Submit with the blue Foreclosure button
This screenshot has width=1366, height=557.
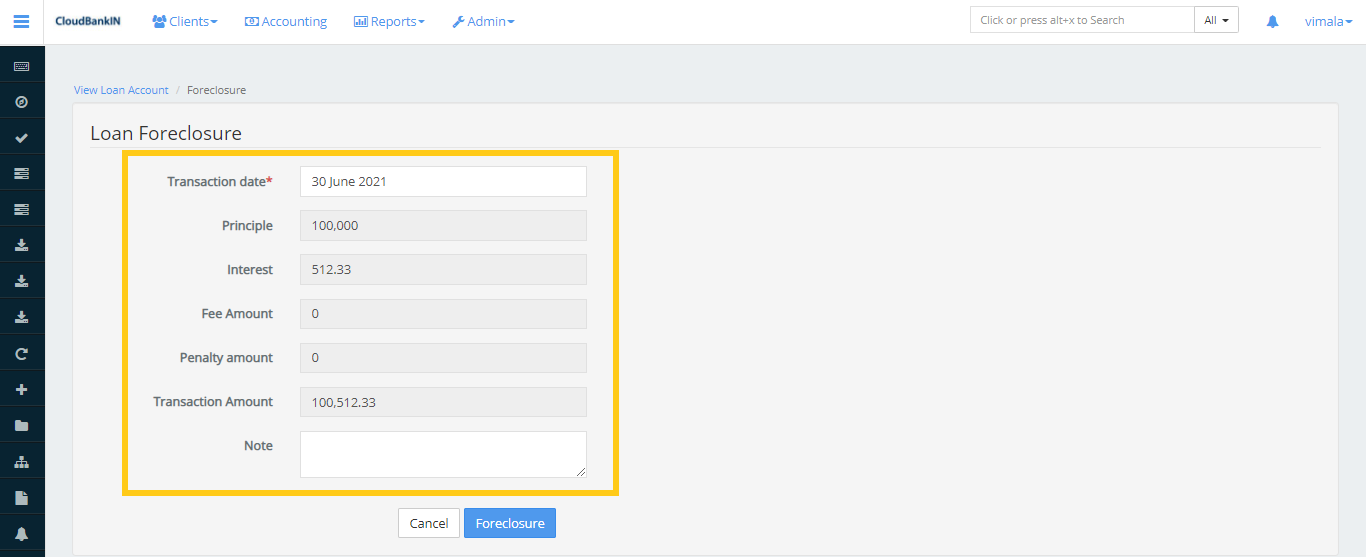point(509,523)
